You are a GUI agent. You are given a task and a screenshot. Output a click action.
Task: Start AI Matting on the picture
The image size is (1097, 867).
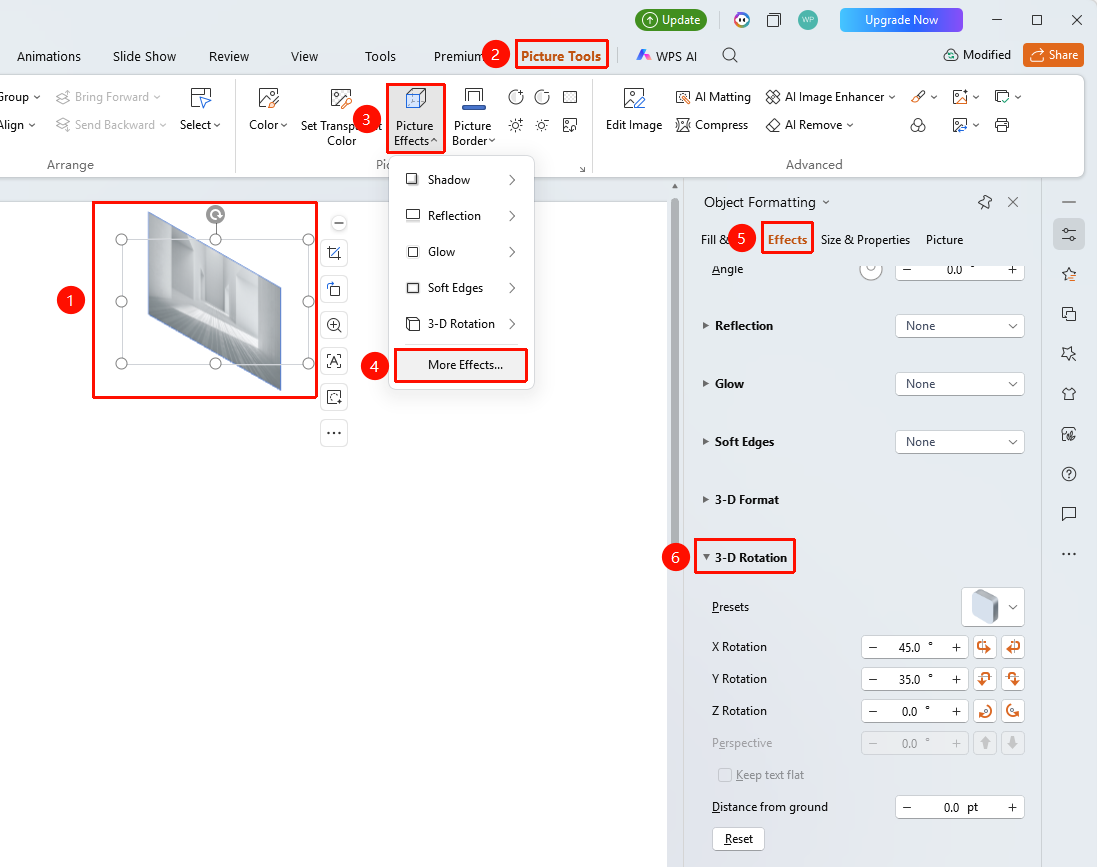pyautogui.click(x=713, y=97)
